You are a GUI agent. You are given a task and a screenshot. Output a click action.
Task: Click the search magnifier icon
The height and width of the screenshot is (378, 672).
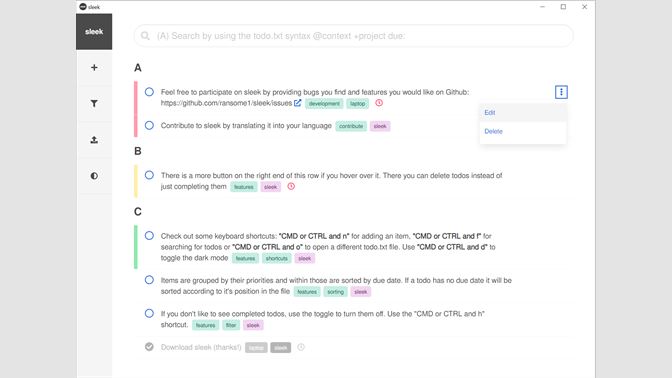point(145,36)
